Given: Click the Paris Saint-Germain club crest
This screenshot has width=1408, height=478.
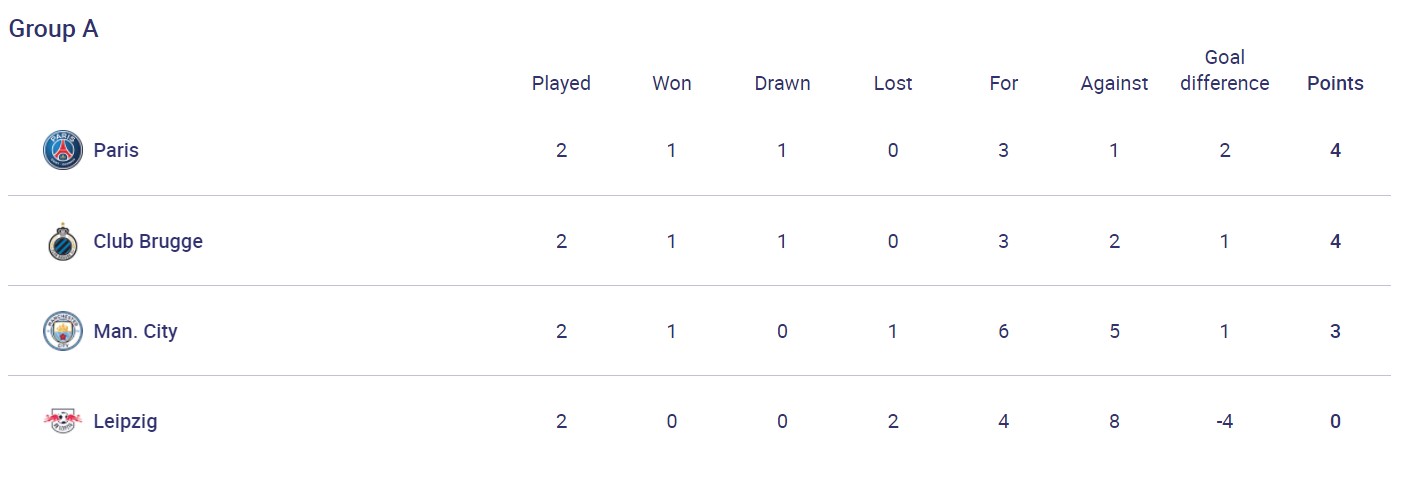Looking at the screenshot, I should pyautogui.click(x=63, y=151).
